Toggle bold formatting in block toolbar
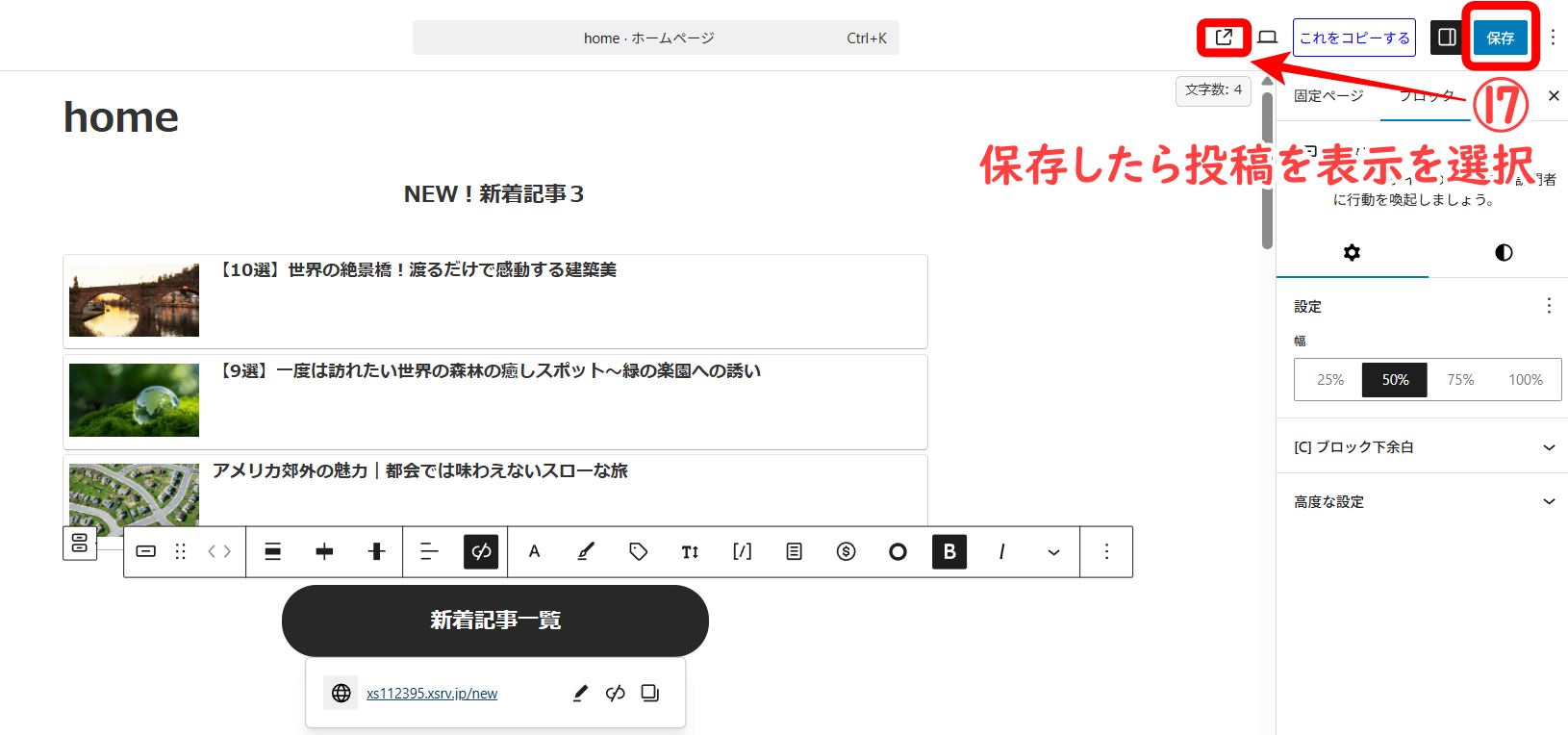1568x735 pixels. tap(948, 551)
